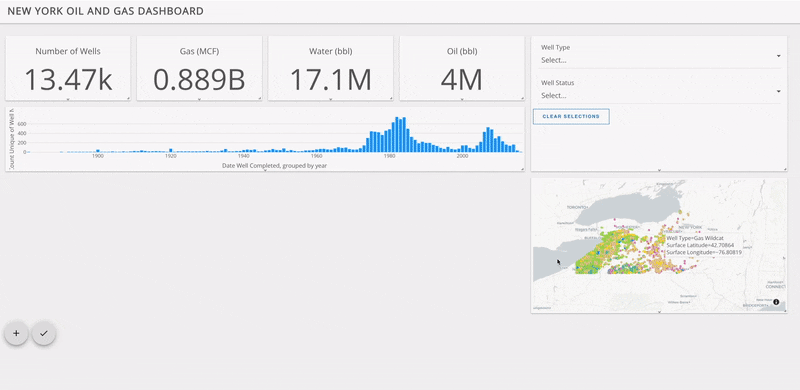
Task: Click the Oil (bbl) card resize handle
Action: pyautogui.click(x=522, y=98)
